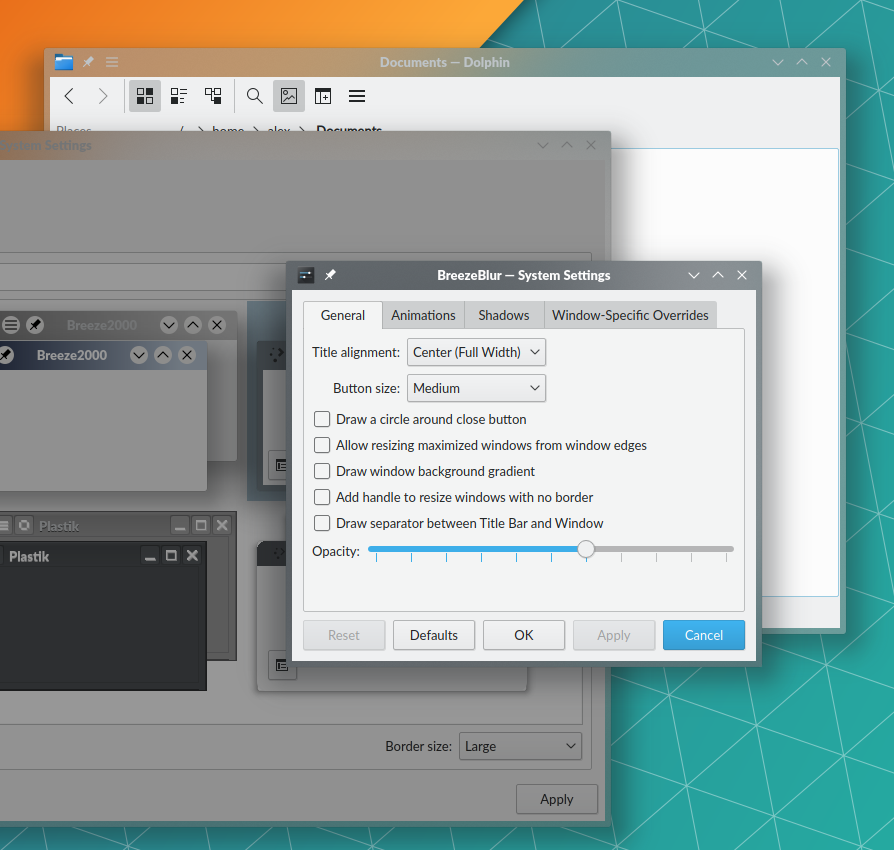This screenshot has height=850, width=894.
Task: Switch to the Shadows tab
Action: coord(504,315)
